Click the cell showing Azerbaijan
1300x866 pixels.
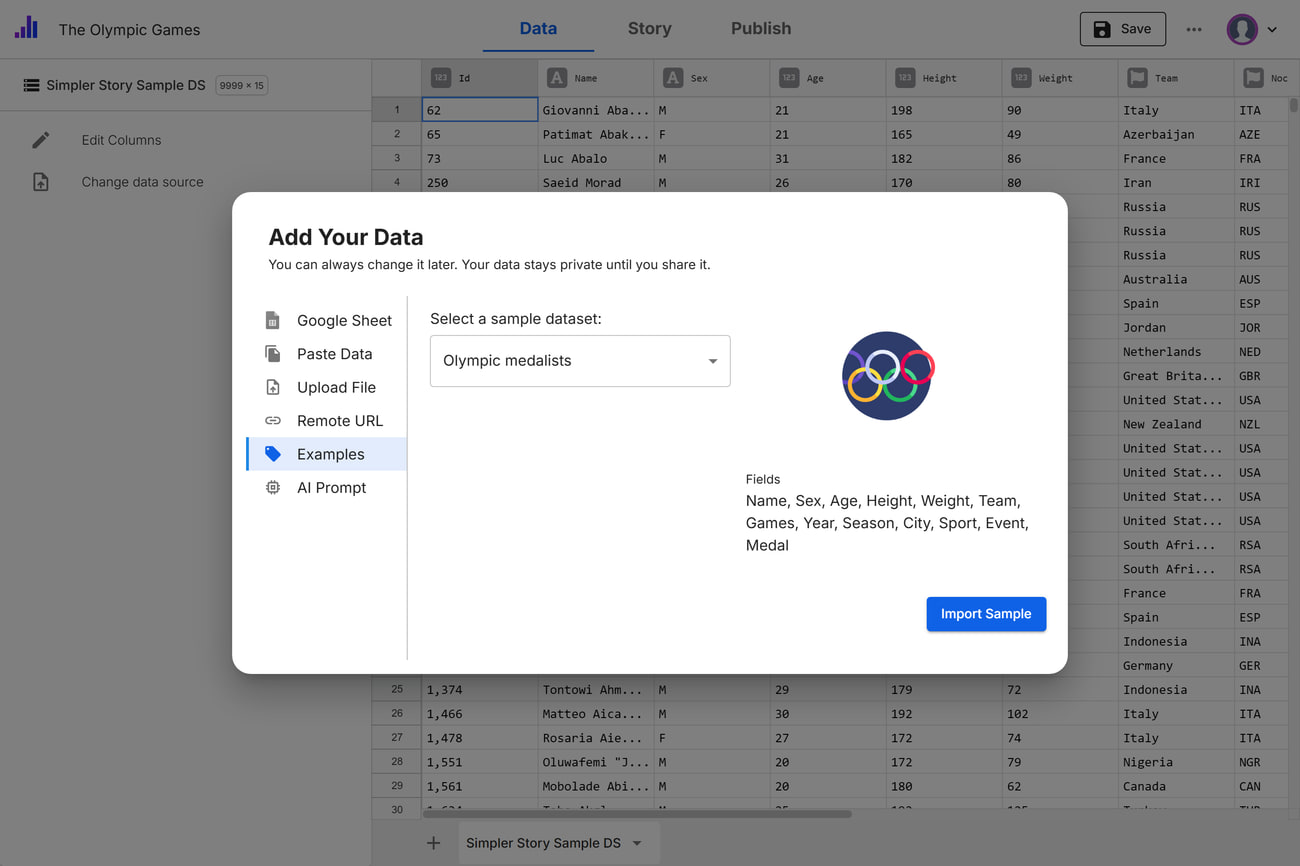[1176, 134]
